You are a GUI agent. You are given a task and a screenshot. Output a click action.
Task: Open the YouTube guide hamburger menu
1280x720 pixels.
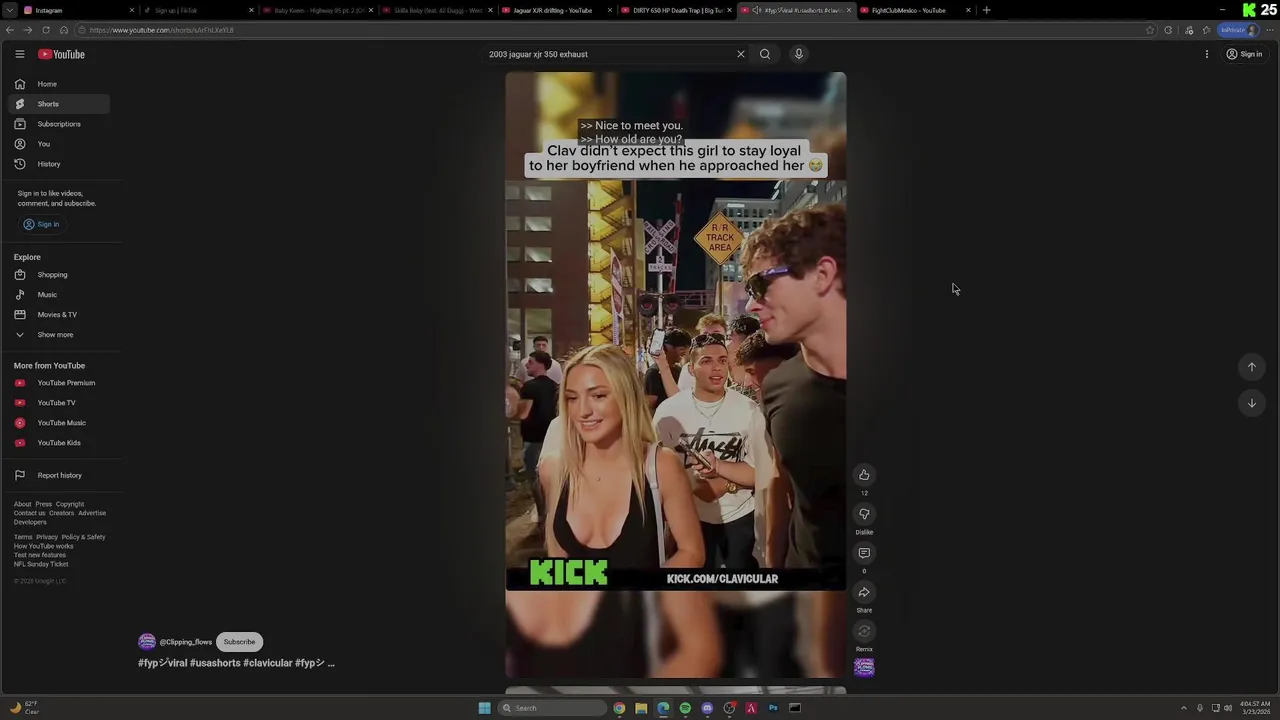19,54
